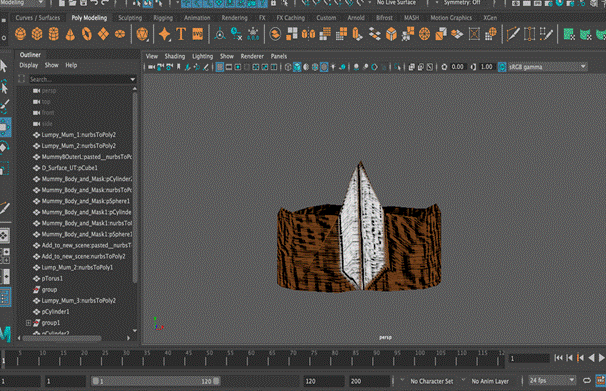Click the Select tool arrow in toolbox
Viewport: 606px width, 391px height.
(x=4, y=66)
